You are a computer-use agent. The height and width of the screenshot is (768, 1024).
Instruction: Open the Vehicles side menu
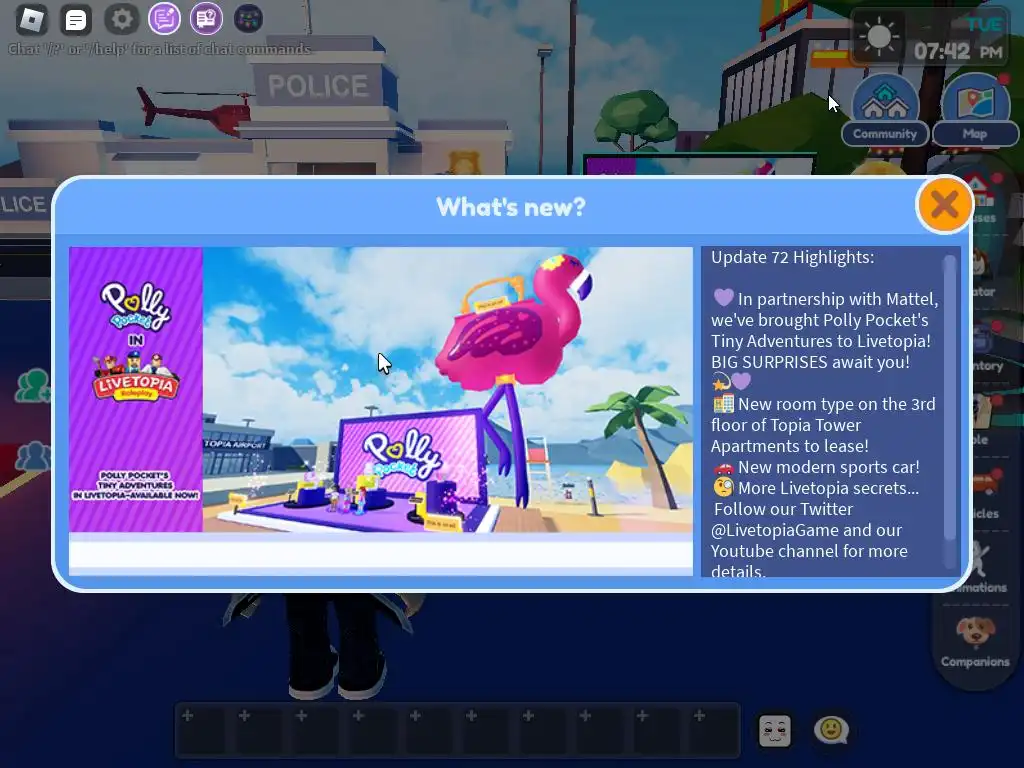(x=985, y=493)
